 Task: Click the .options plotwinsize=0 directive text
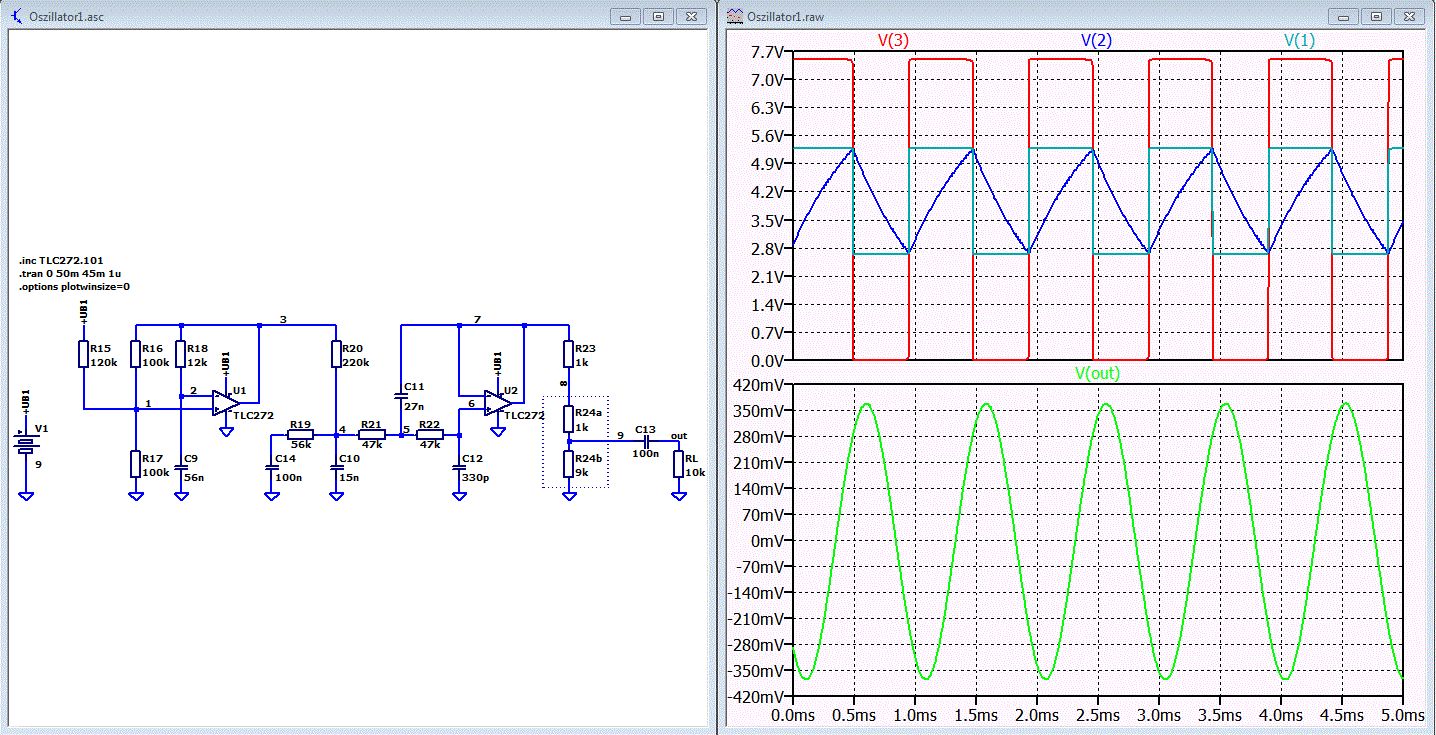point(74,286)
